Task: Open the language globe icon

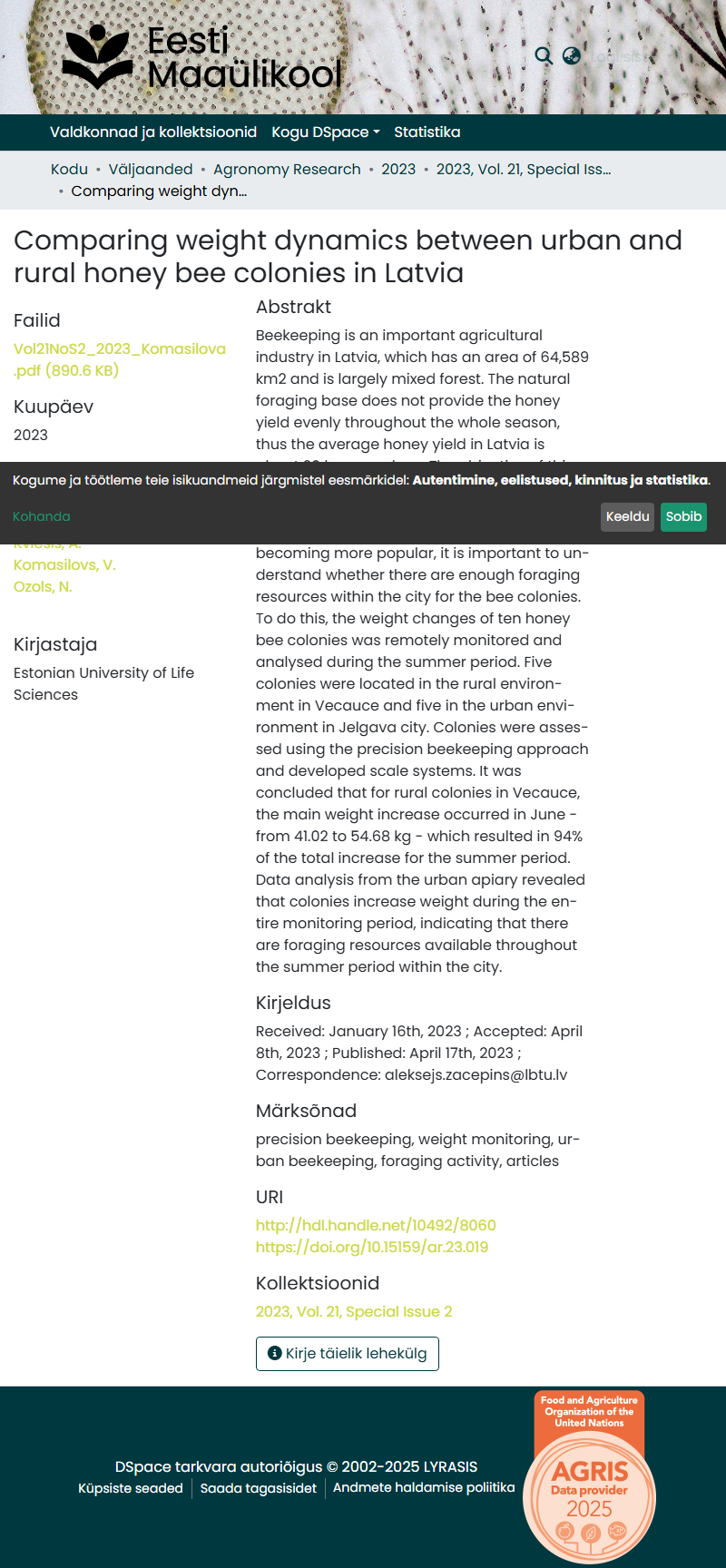Action: click(x=571, y=55)
